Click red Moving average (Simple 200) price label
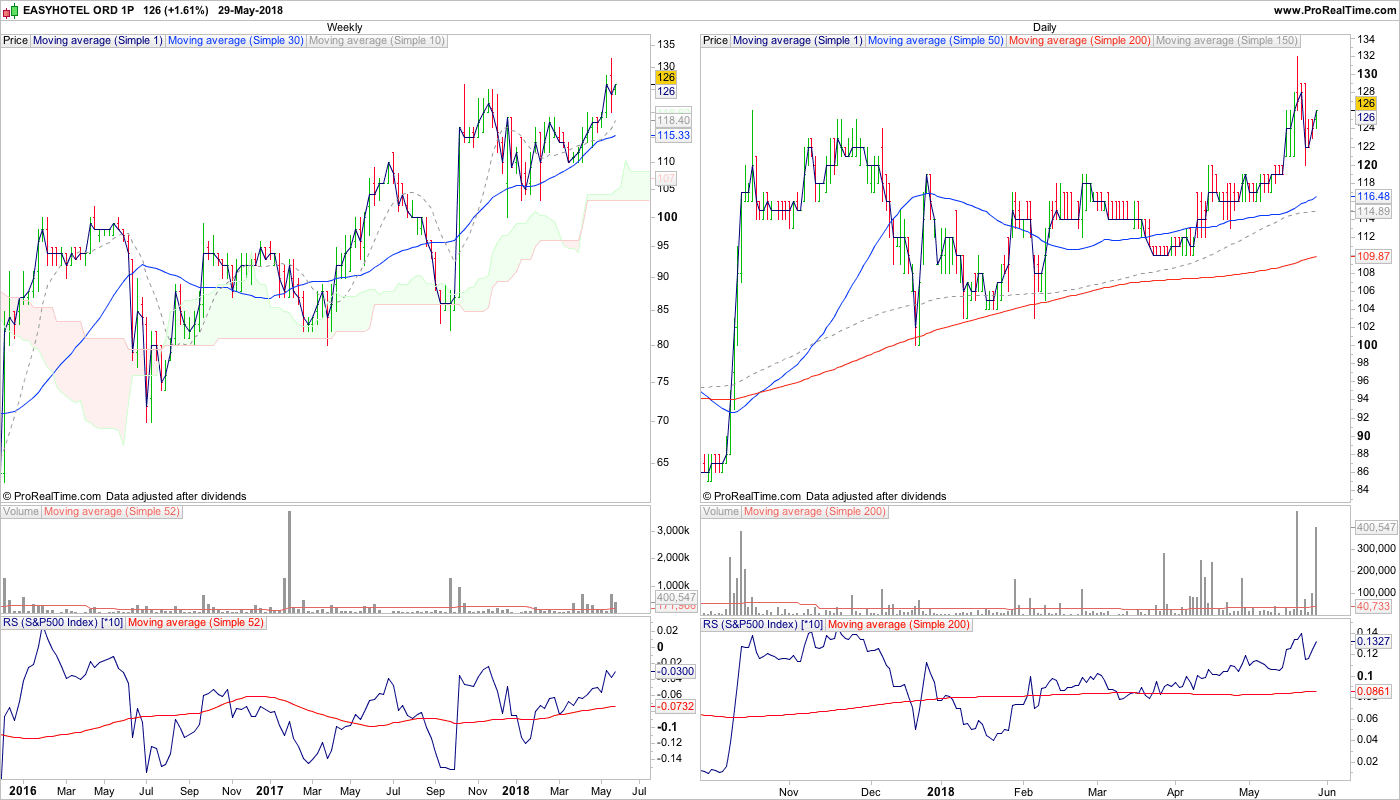The height and width of the screenshot is (800, 1400). 1079,41
